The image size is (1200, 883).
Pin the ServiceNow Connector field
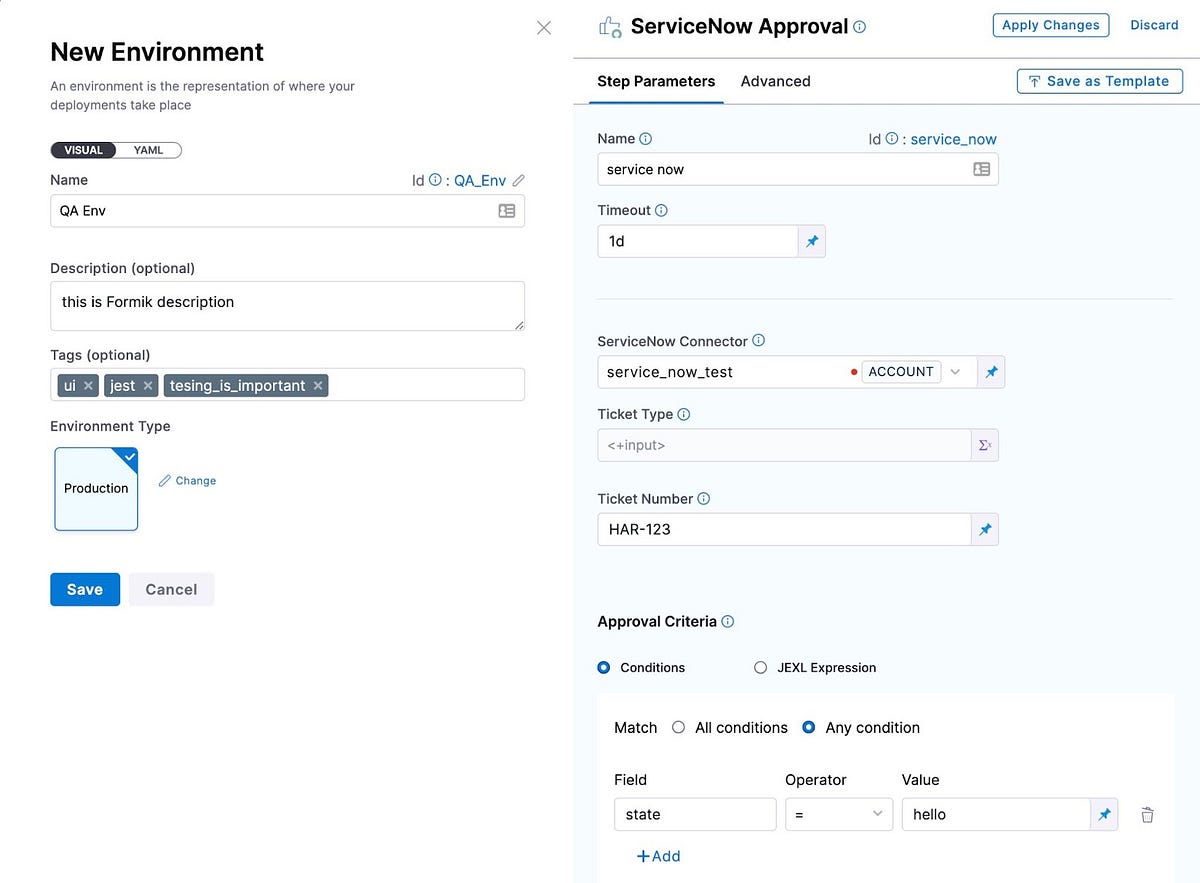coord(991,371)
